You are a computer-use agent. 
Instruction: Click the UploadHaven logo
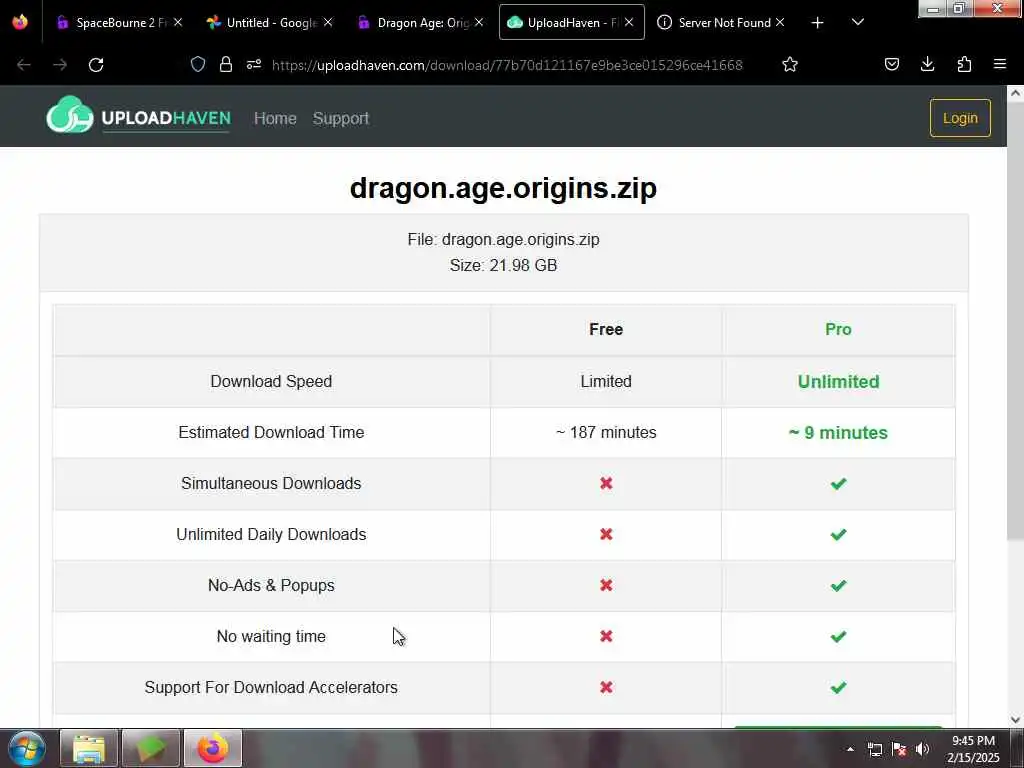point(138,116)
